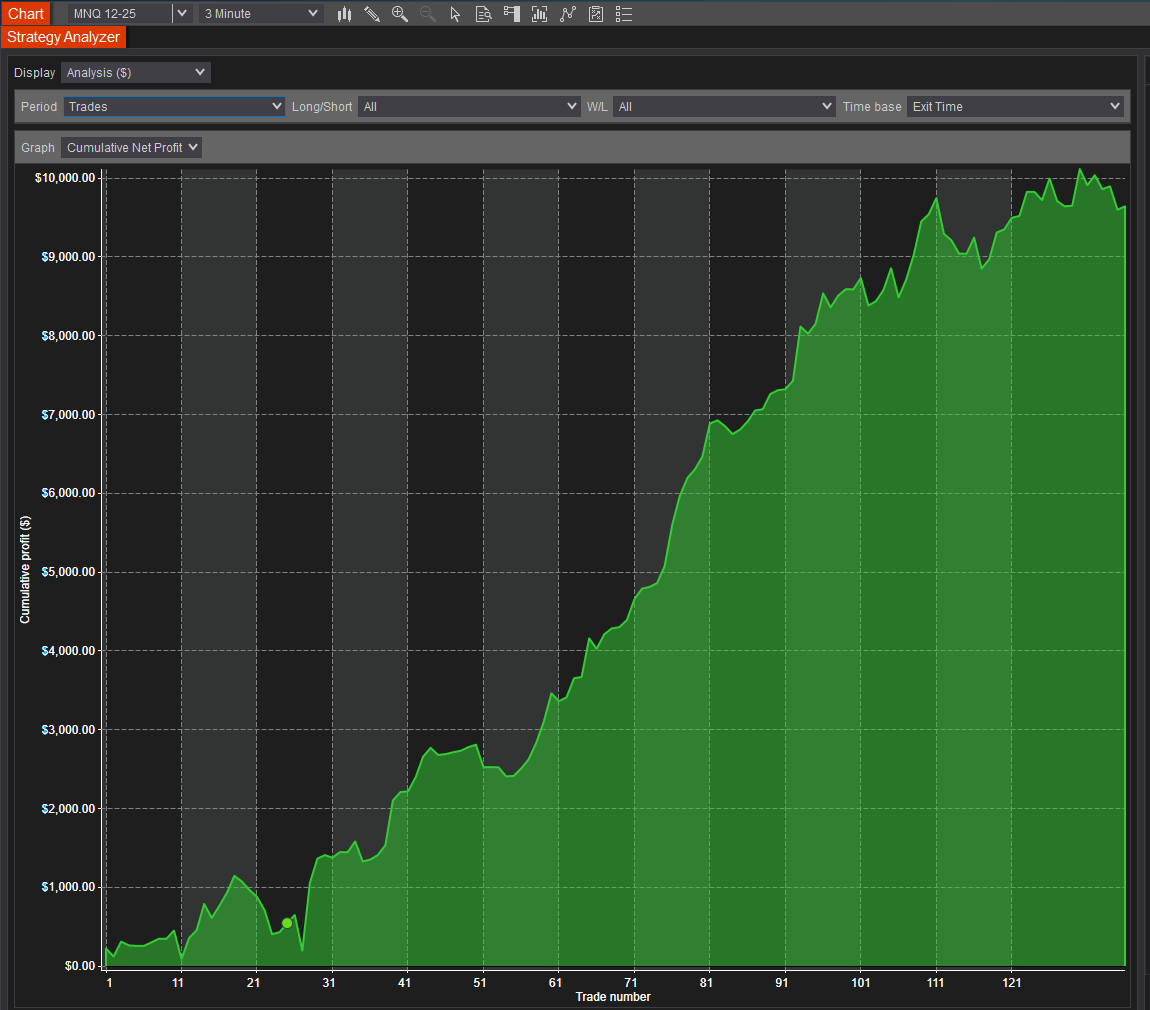Open the Long/Short filter dropdown
This screenshot has height=1010, width=1150.
[x=469, y=107]
